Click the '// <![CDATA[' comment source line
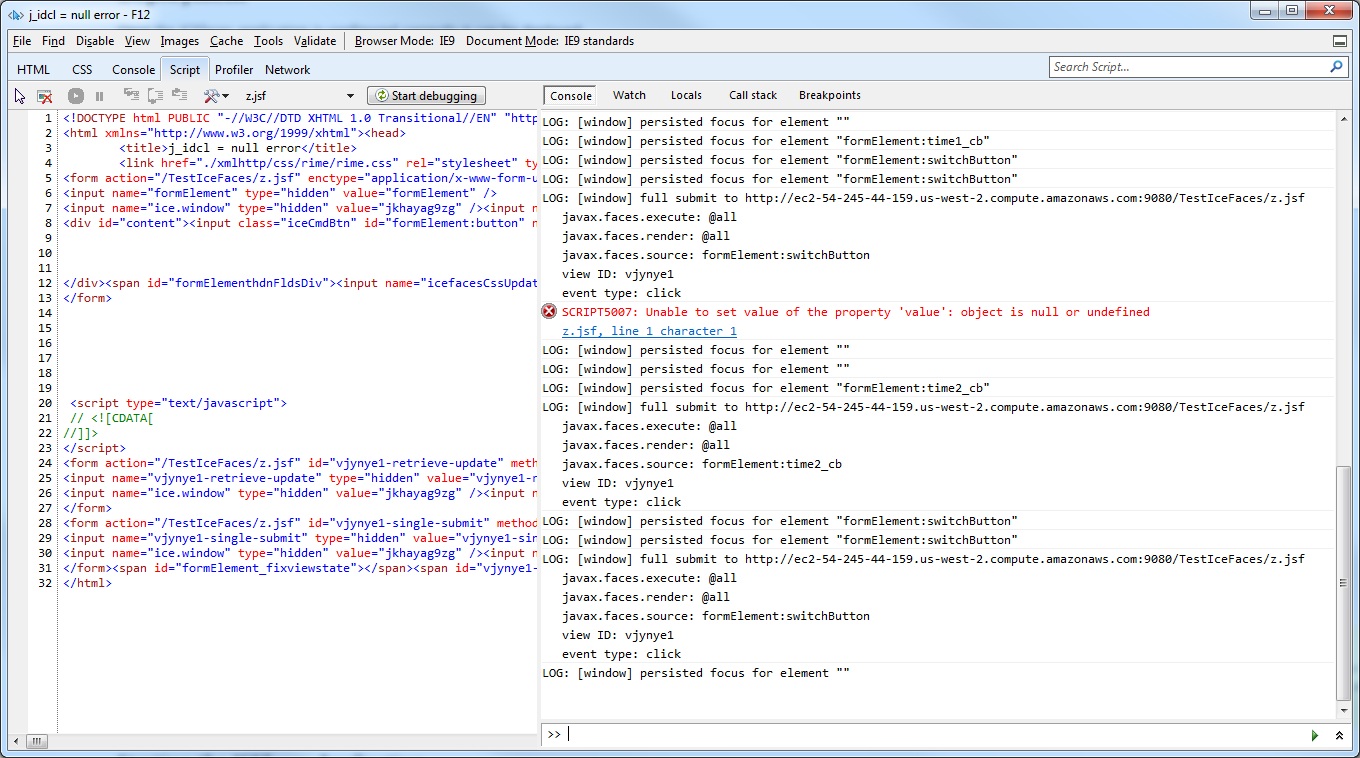The height and width of the screenshot is (758, 1360). point(112,418)
